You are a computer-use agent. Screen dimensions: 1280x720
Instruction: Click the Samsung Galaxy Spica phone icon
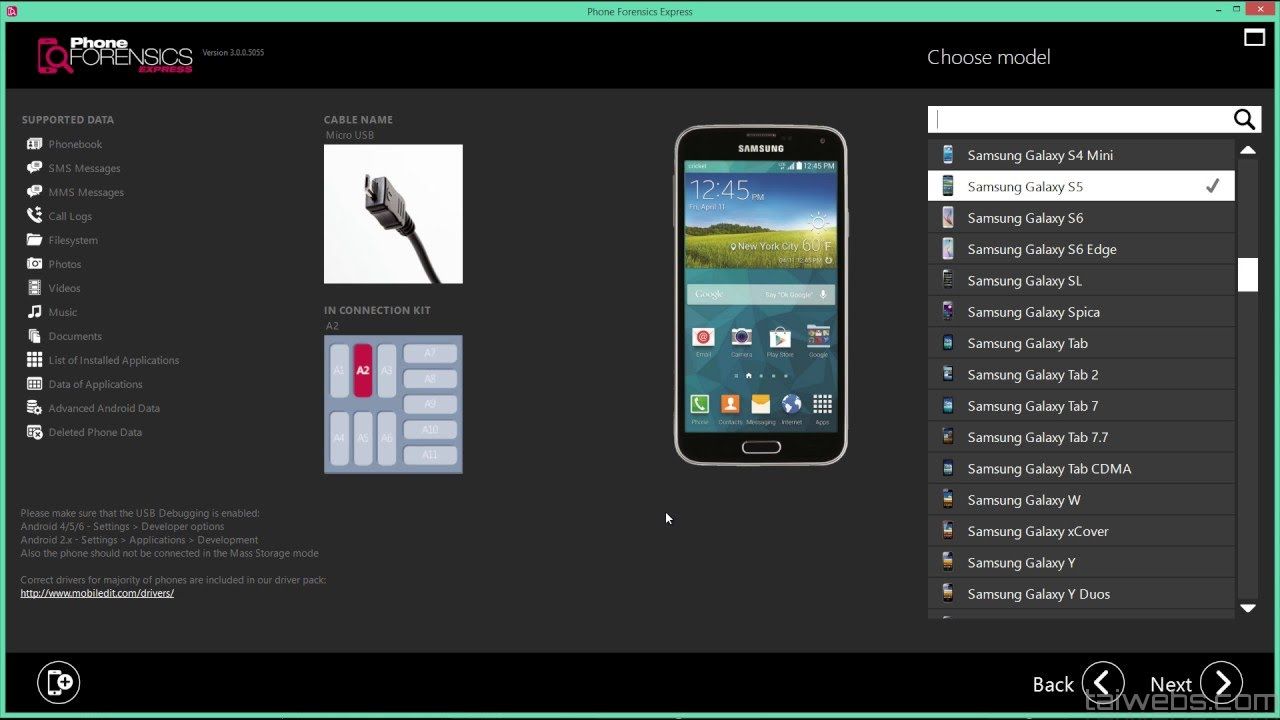pyautogui.click(x=947, y=312)
